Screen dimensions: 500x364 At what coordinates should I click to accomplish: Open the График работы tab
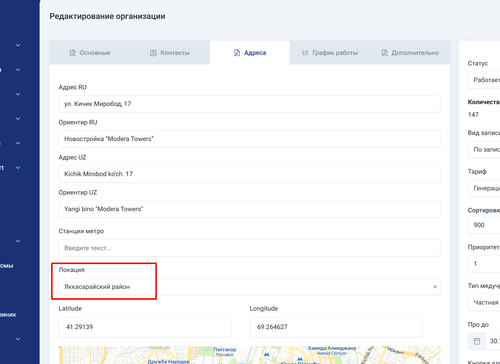click(330, 53)
